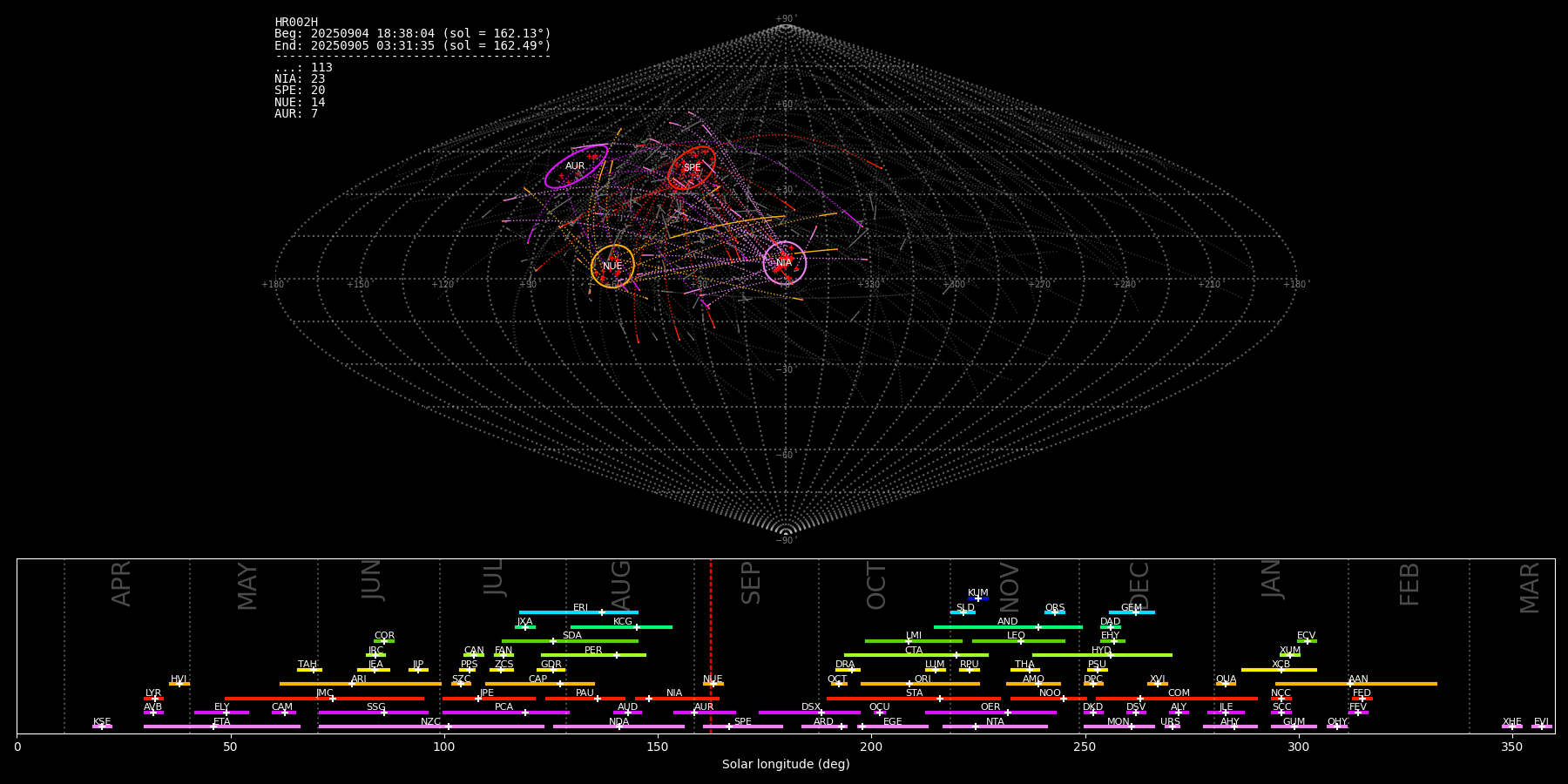Select the NIA red bar in bottom timeline
The width and height of the screenshot is (1568, 784).
coord(677,699)
